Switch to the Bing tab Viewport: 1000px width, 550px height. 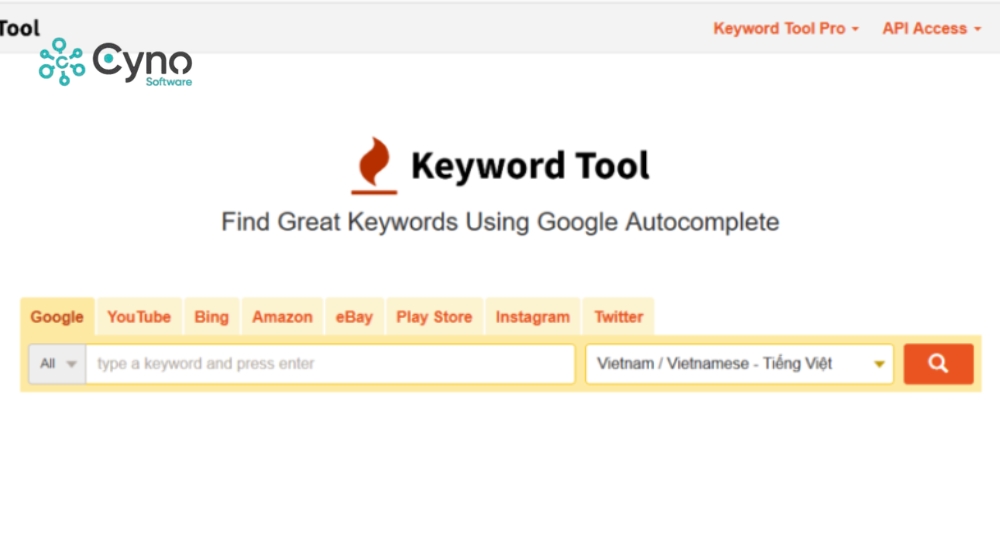point(211,317)
